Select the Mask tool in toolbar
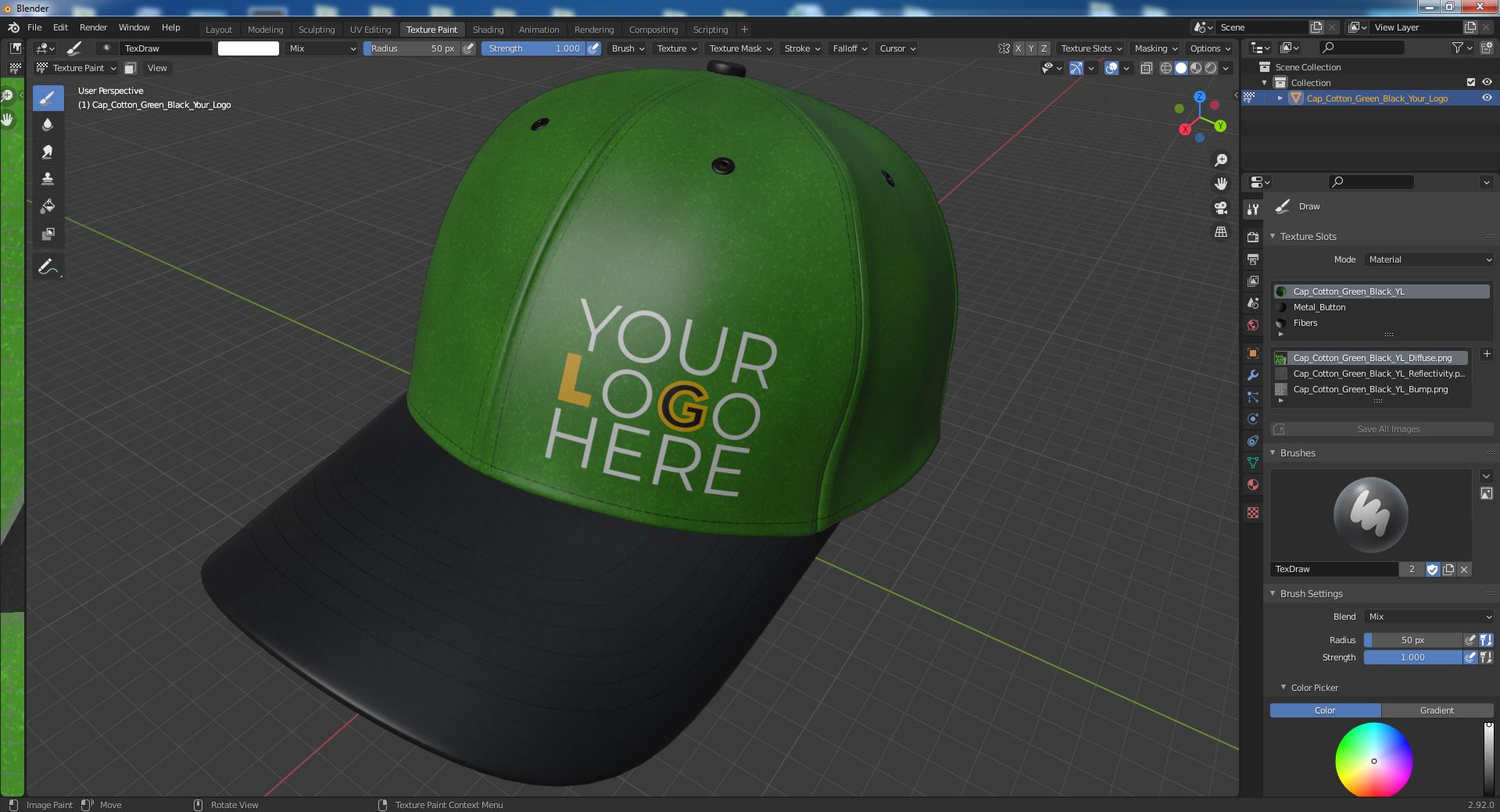Screen dimensions: 1500x812 pos(48,234)
